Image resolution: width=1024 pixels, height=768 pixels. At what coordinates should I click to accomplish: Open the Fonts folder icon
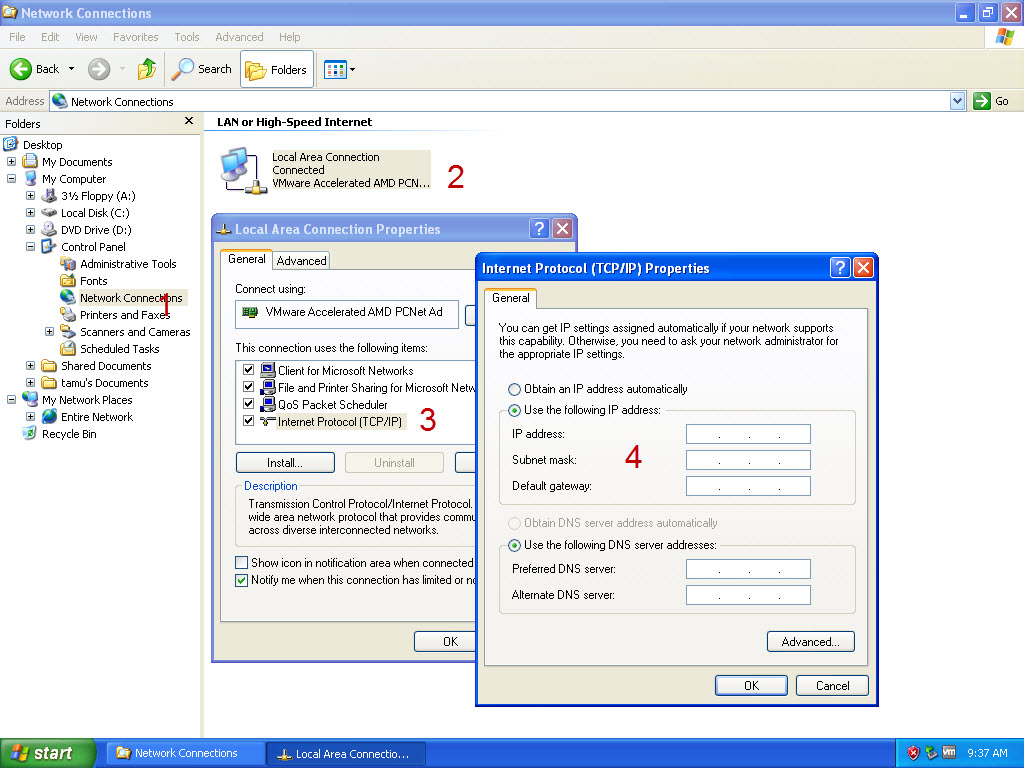68,280
